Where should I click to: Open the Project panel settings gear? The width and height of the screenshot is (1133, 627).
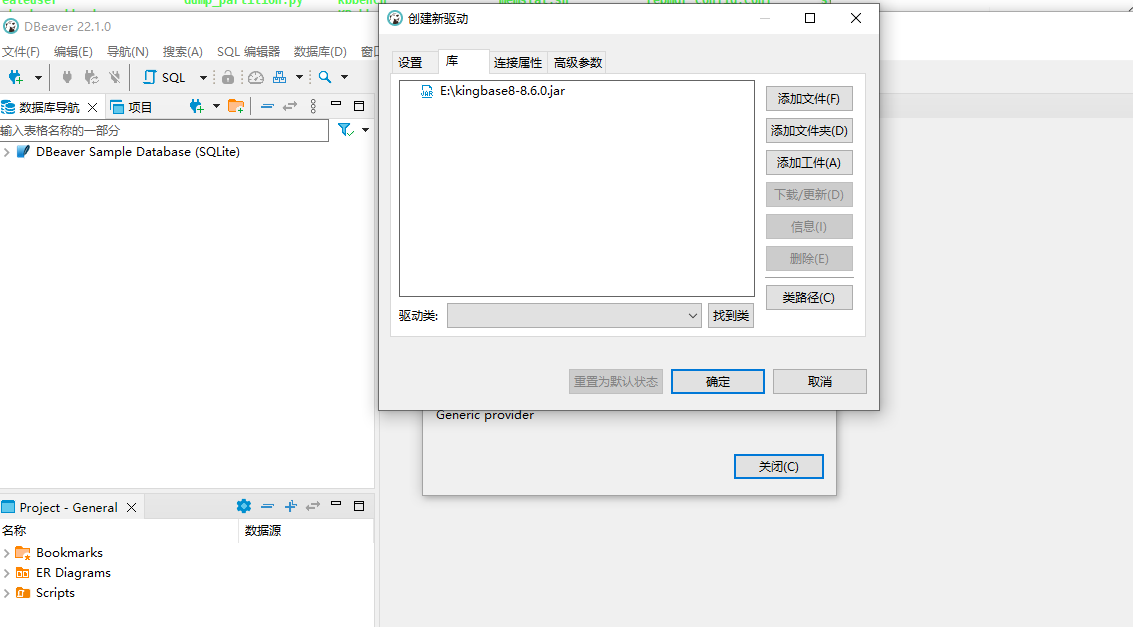pyautogui.click(x=244, y=506)
